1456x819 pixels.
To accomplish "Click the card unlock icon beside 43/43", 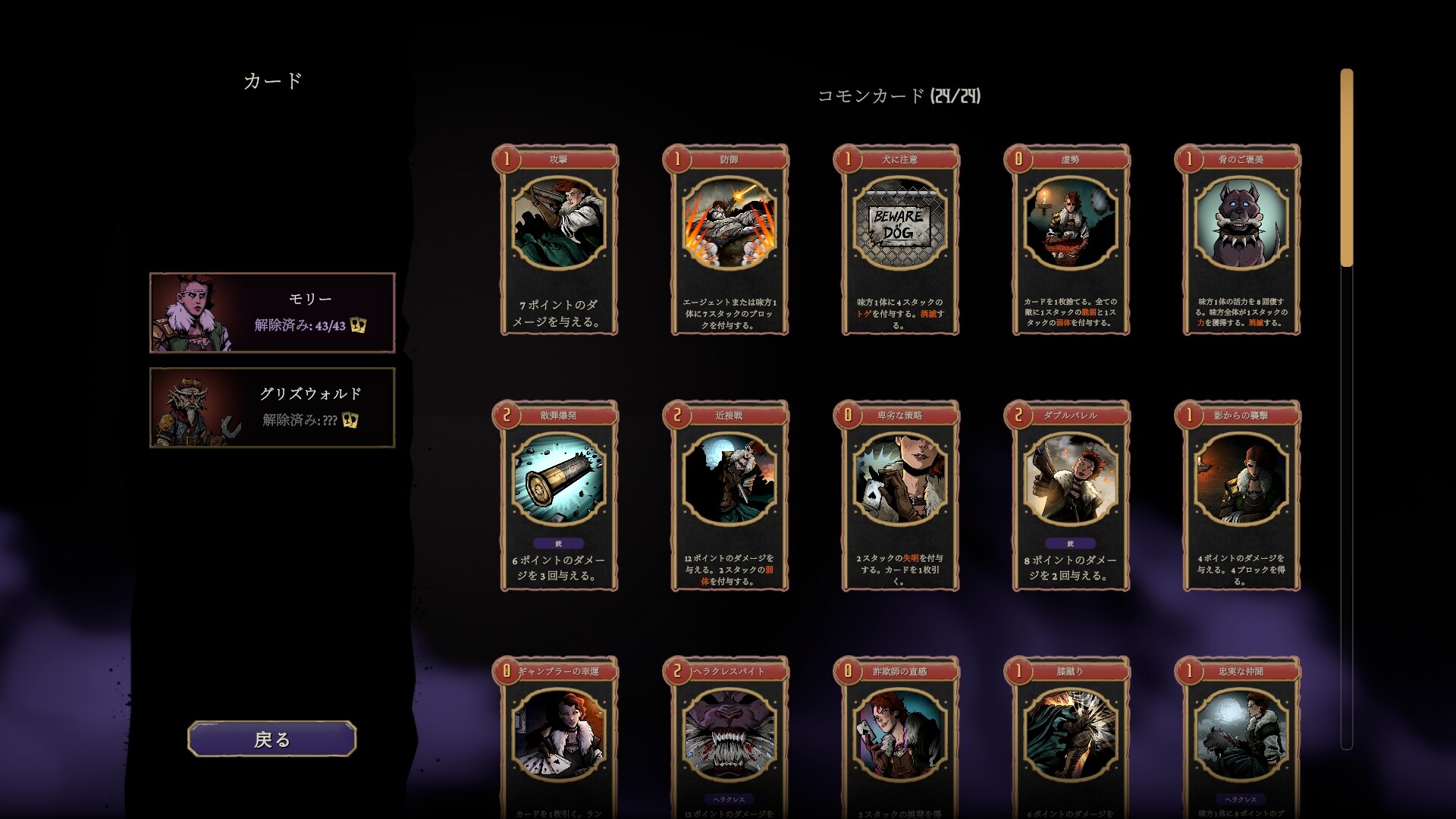I will click(359, 325).
